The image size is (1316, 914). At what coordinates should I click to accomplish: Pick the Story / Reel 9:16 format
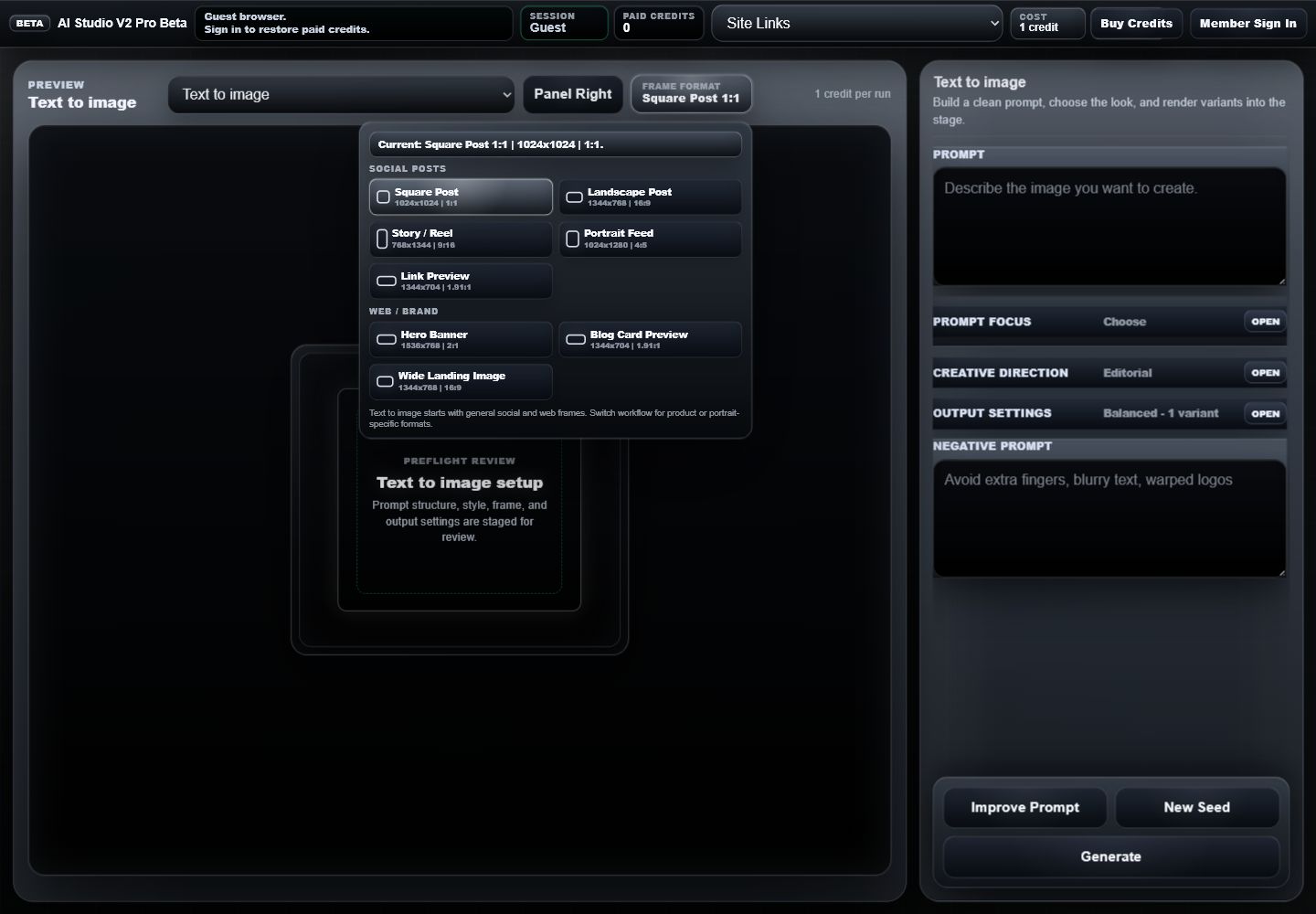461,239
